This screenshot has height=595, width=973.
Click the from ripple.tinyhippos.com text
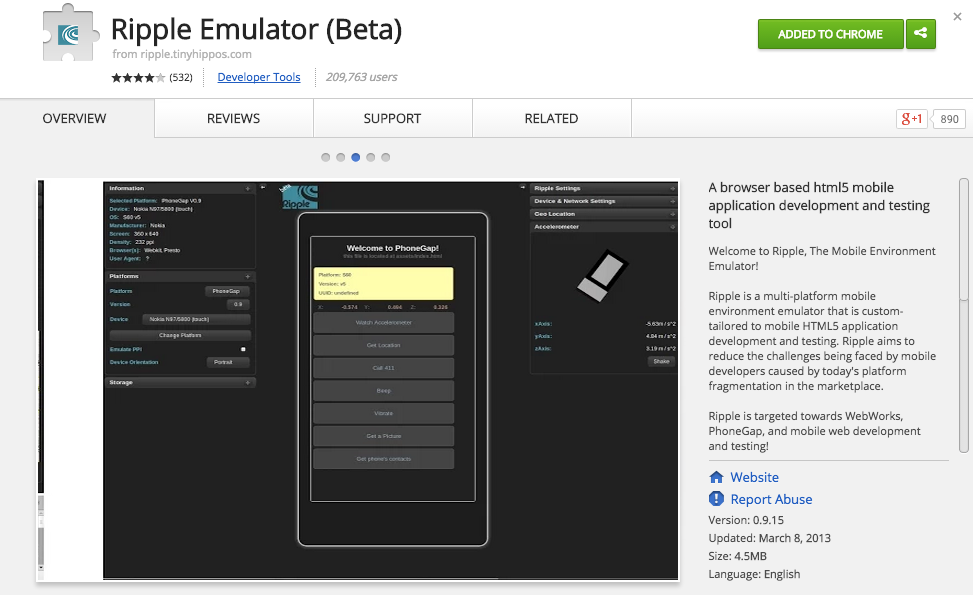(182, 54)
